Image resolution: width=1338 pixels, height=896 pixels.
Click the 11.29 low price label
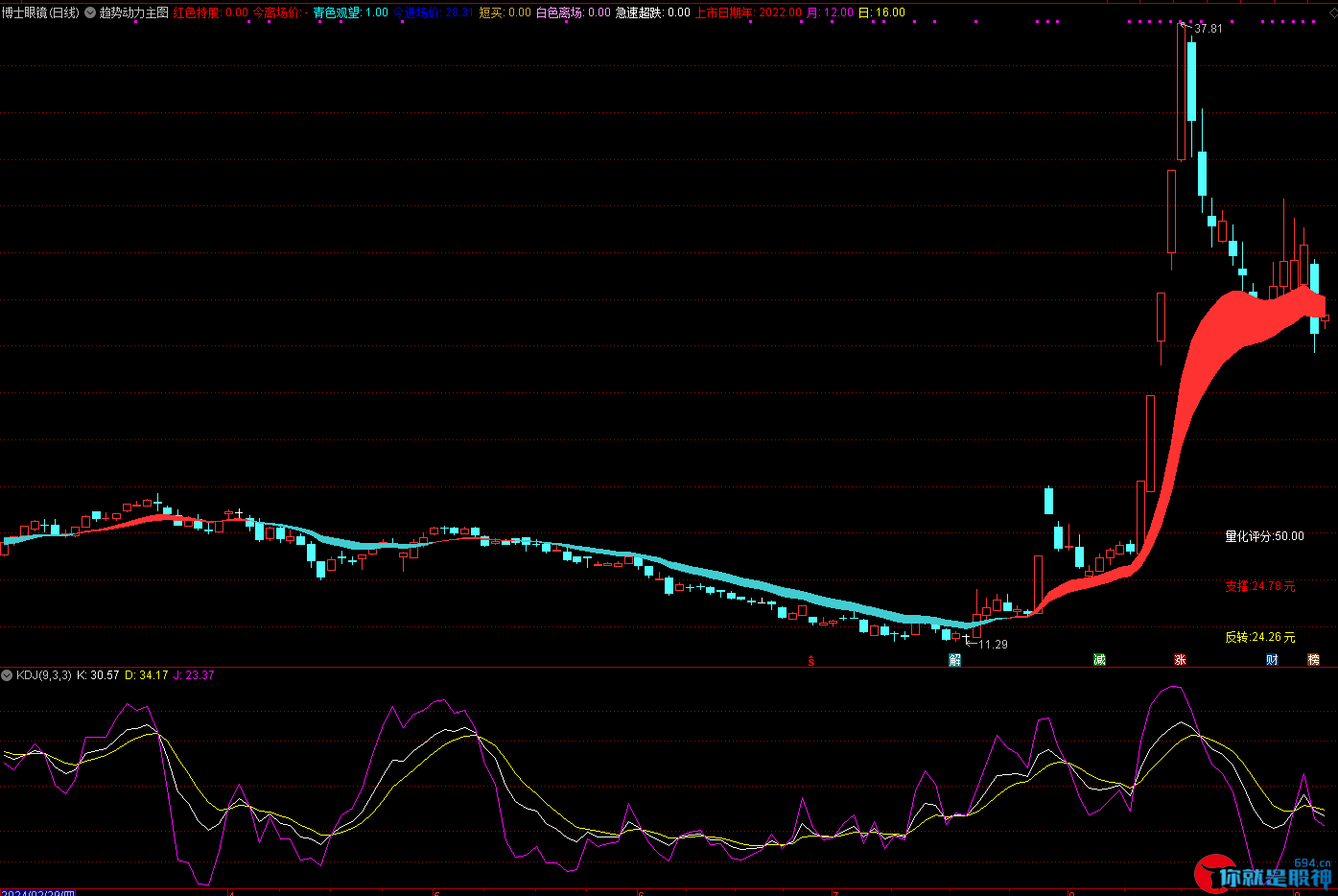tap(993, 645)
